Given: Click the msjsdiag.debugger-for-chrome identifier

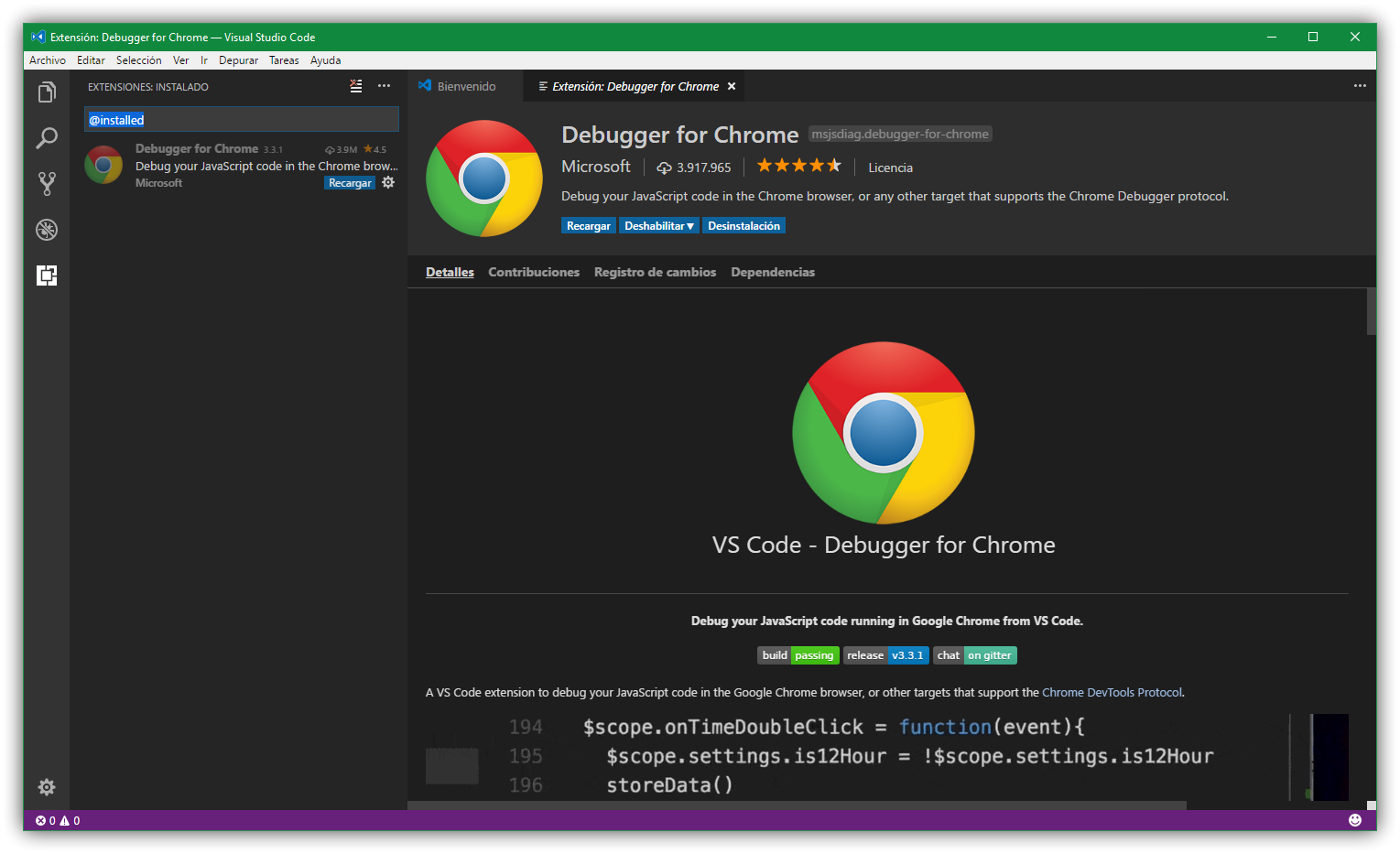Looking at the screenshot, I should [900, 135].
